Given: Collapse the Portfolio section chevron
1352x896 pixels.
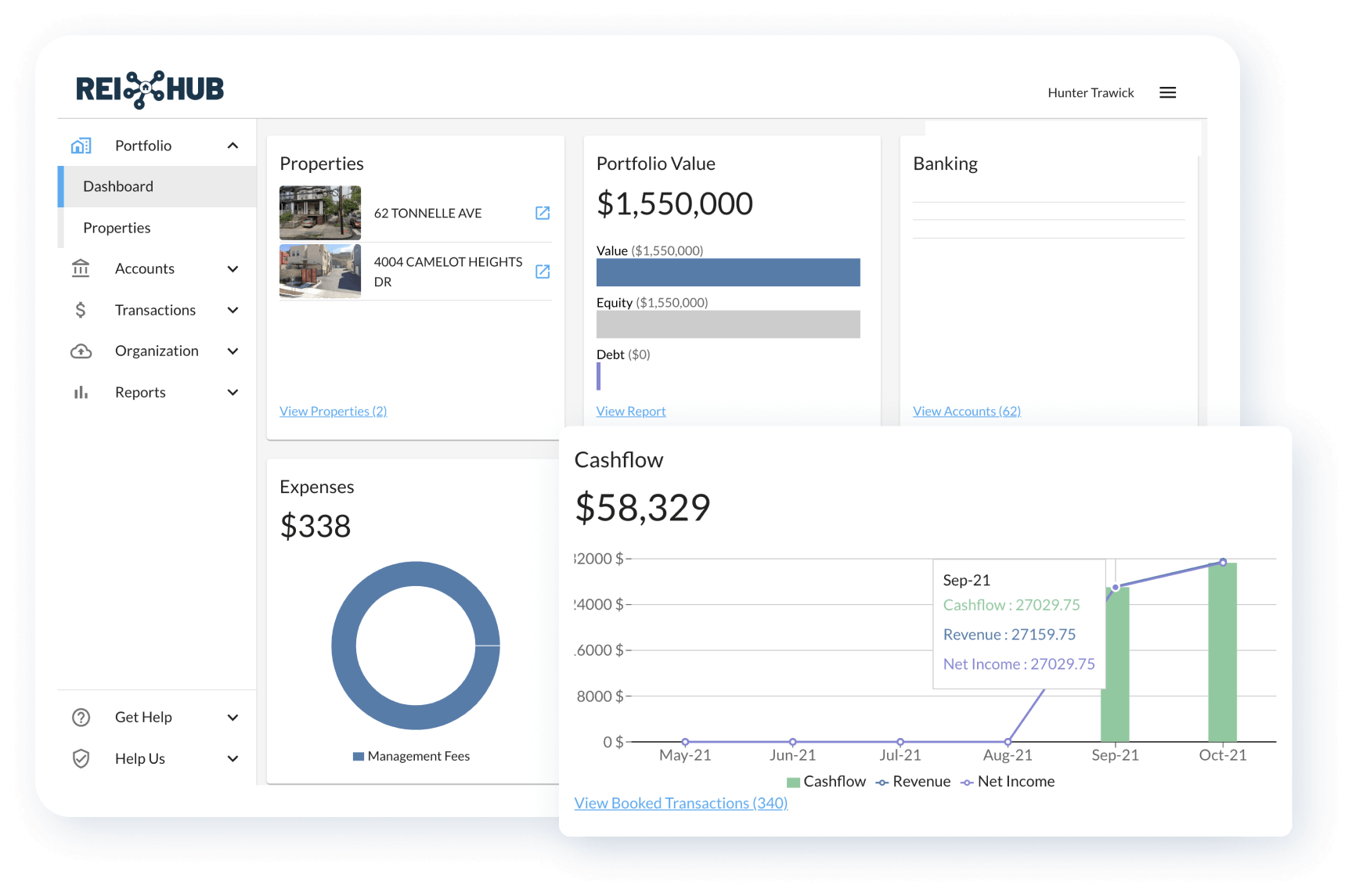Looking at the screenshot, I should coord(233,145).
